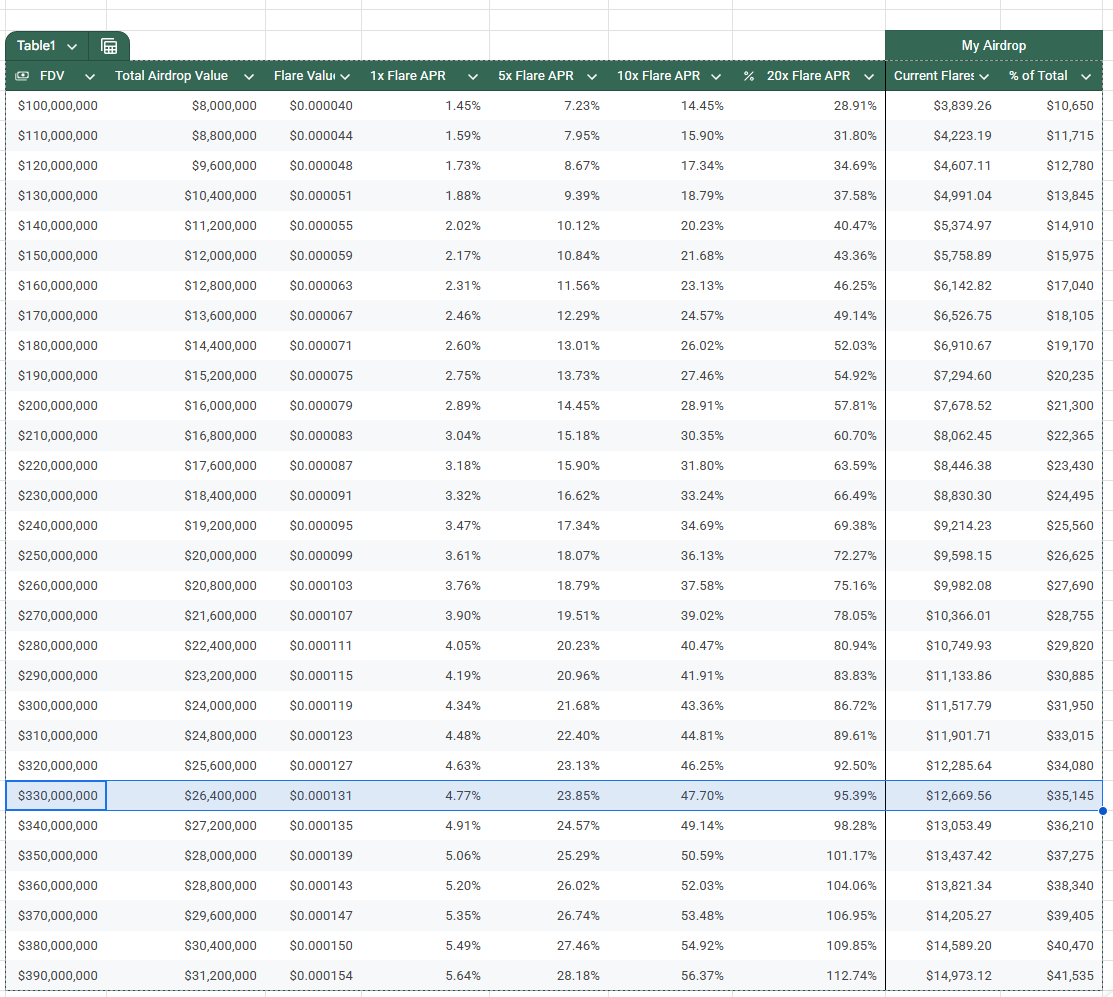Click the calculator icon next to Table1 tab

(108, 45)
